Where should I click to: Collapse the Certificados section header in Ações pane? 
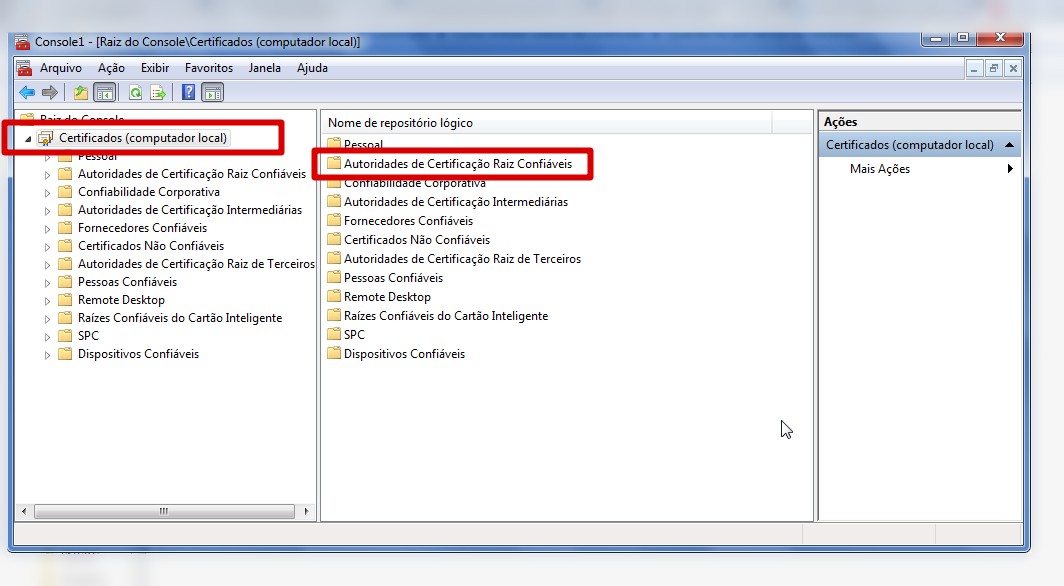(x=1009, y=145)
